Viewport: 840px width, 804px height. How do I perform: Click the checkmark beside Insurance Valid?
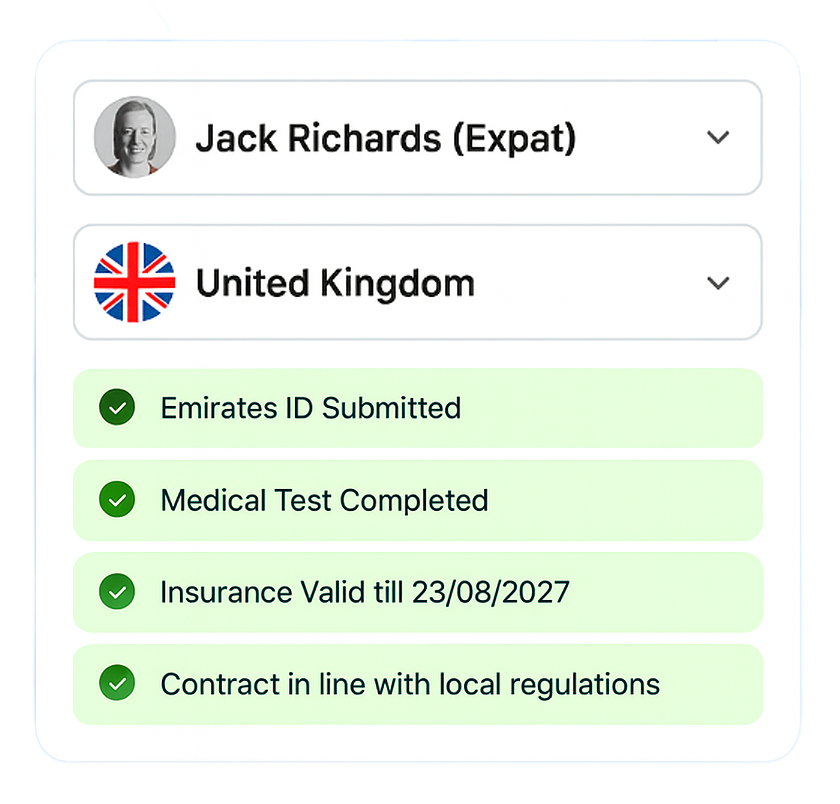(117, 592)
